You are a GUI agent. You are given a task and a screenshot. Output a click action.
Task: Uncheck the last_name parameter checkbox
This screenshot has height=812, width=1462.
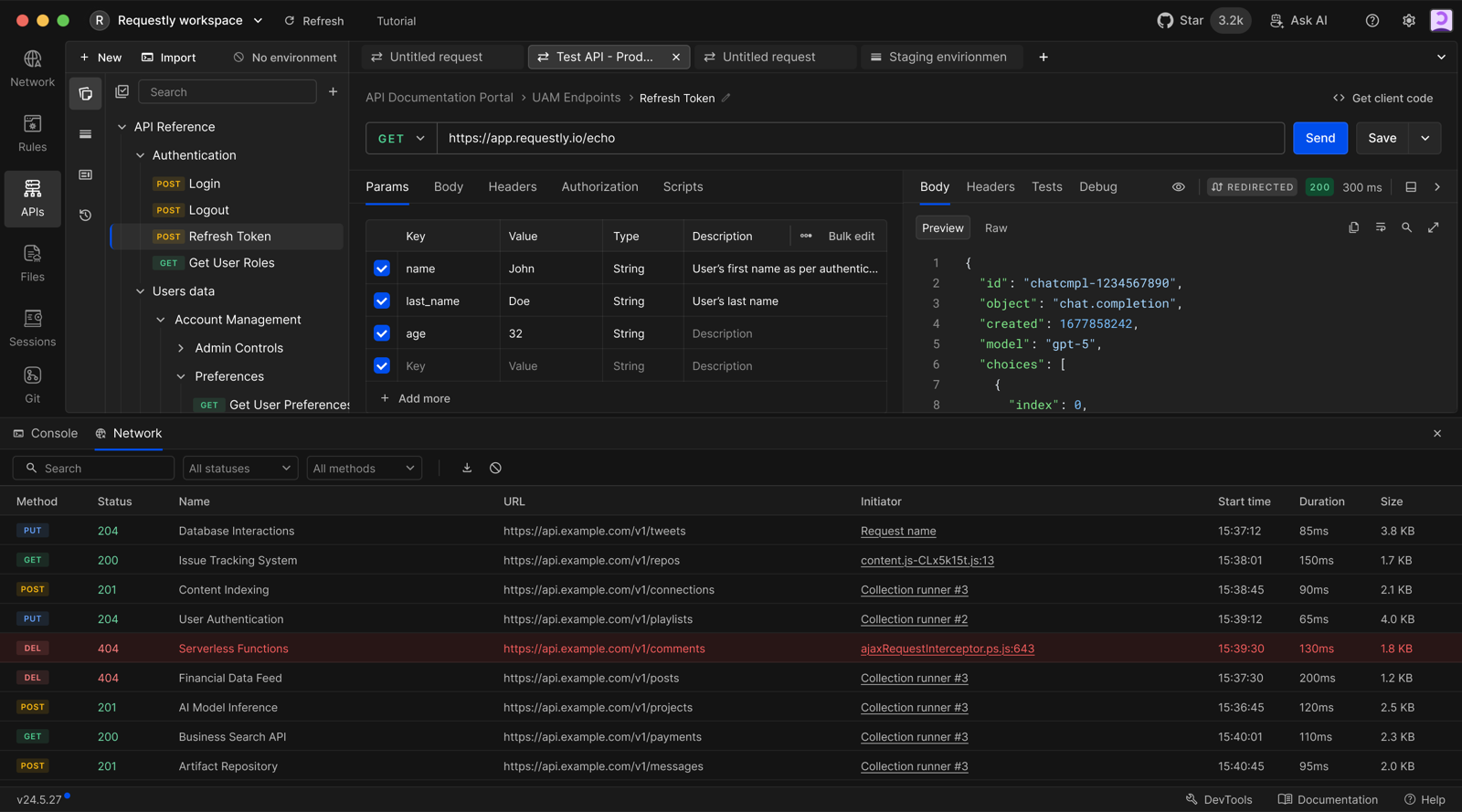[382, 301]
